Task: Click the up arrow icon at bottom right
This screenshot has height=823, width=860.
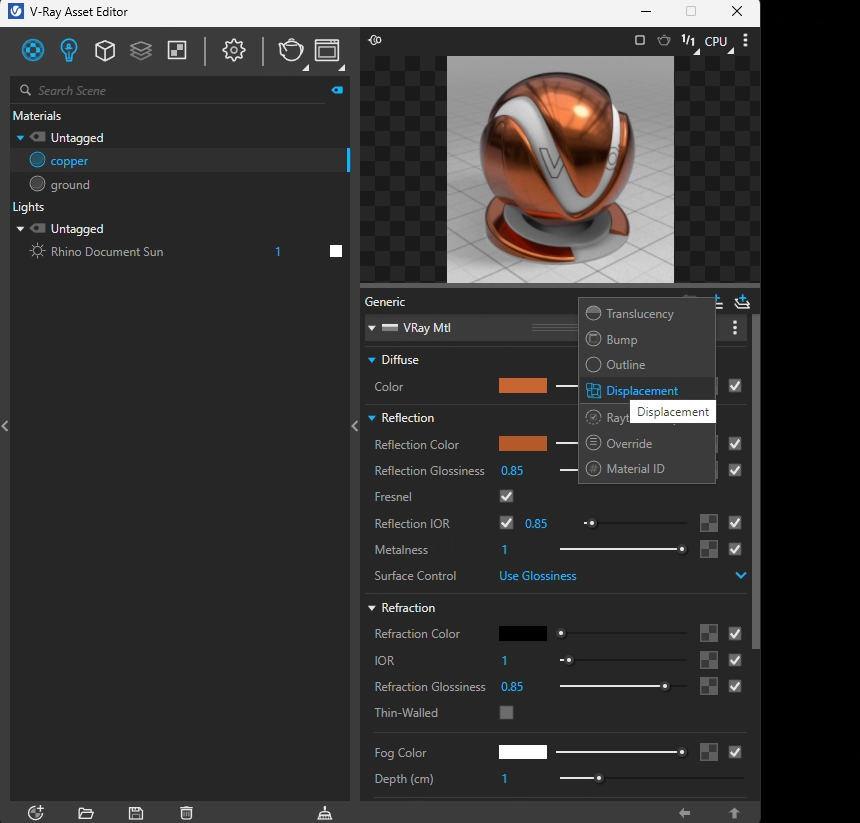Action: (734, 813)
